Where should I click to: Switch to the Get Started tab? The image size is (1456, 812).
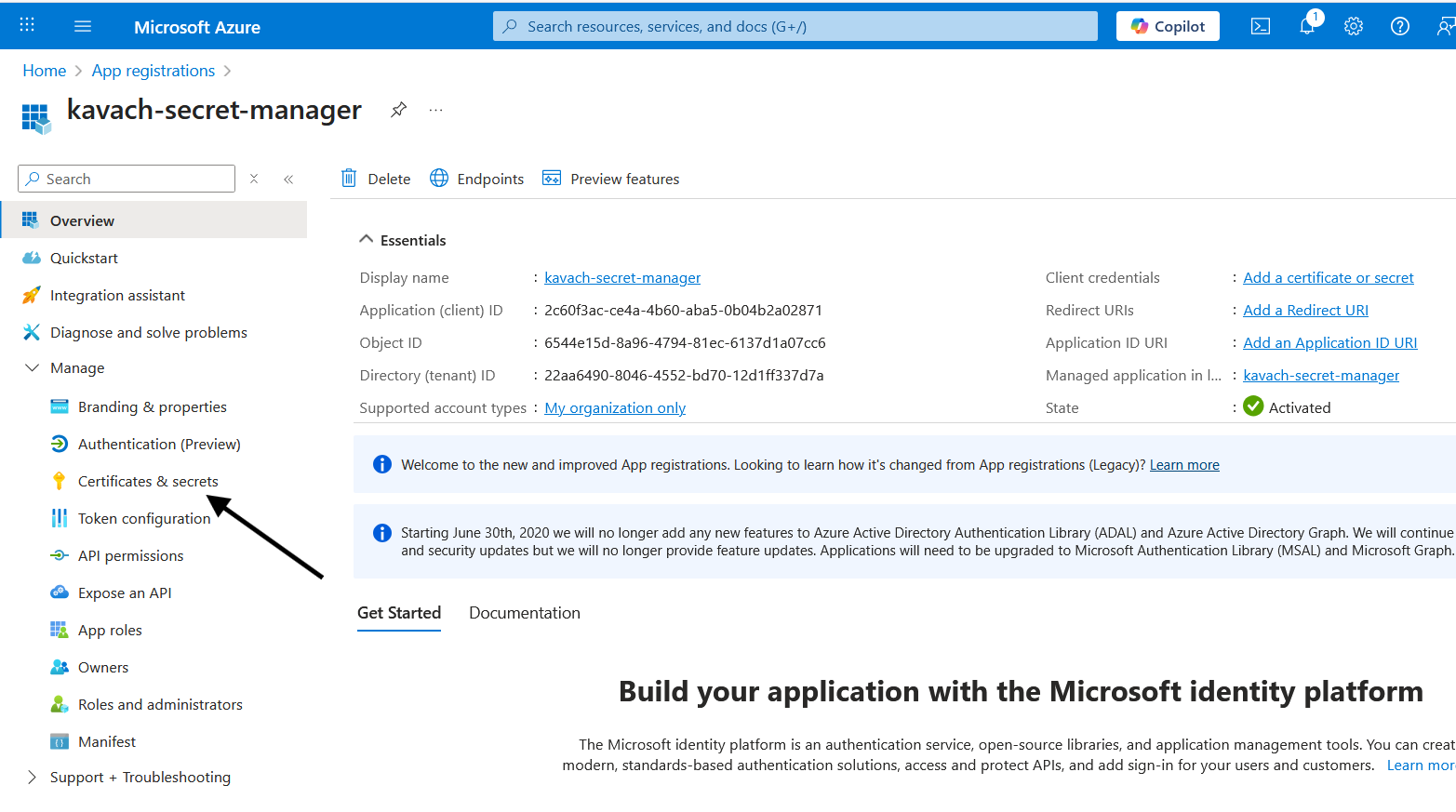399,613
